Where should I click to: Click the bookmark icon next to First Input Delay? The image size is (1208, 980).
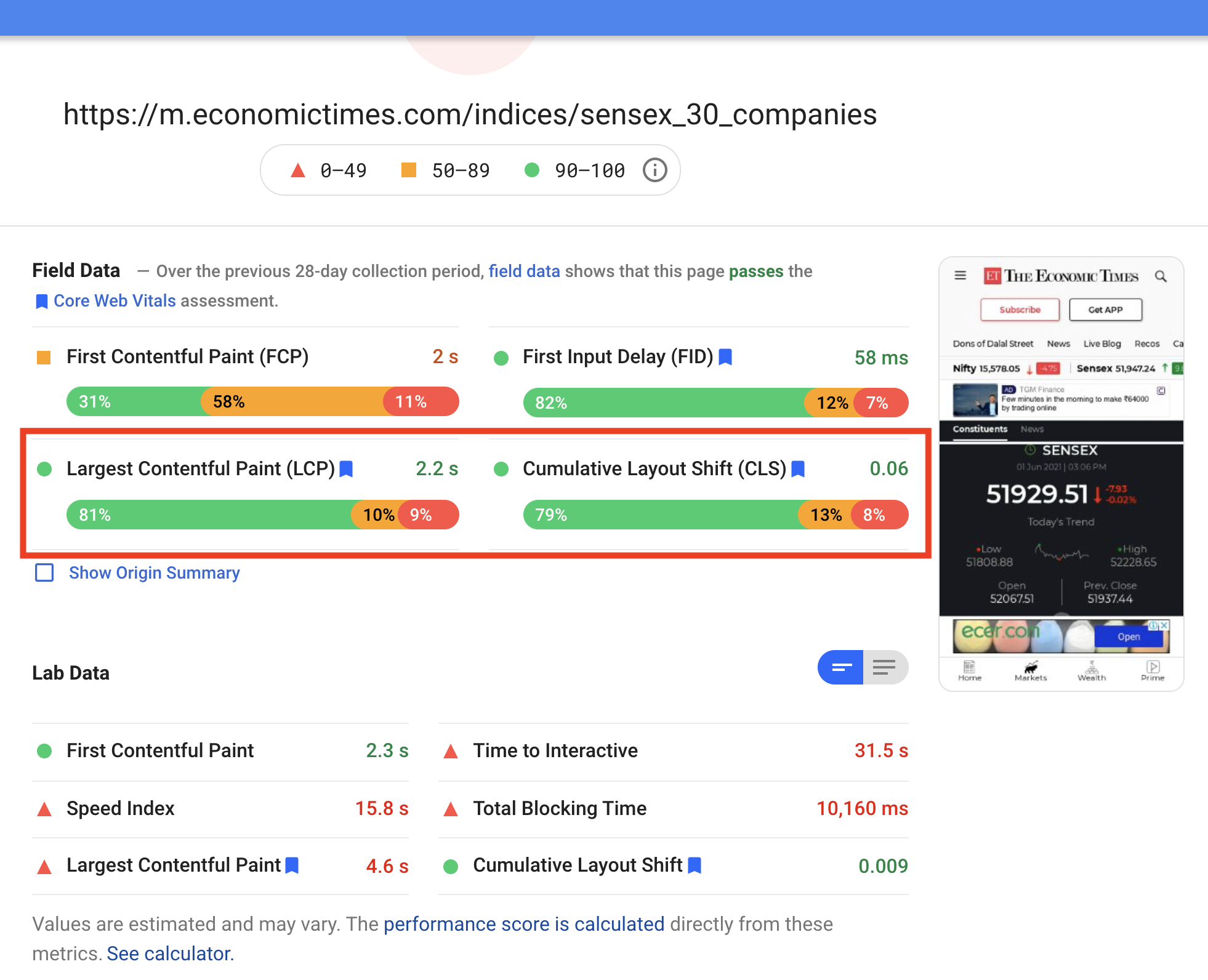pos(725,356)
